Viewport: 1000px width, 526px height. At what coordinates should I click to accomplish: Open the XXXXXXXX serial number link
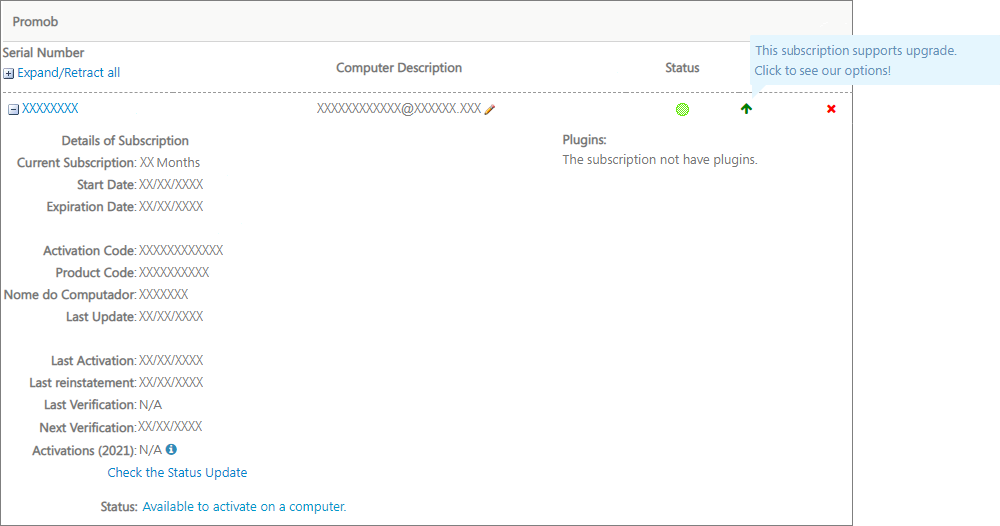click(50, 108)
